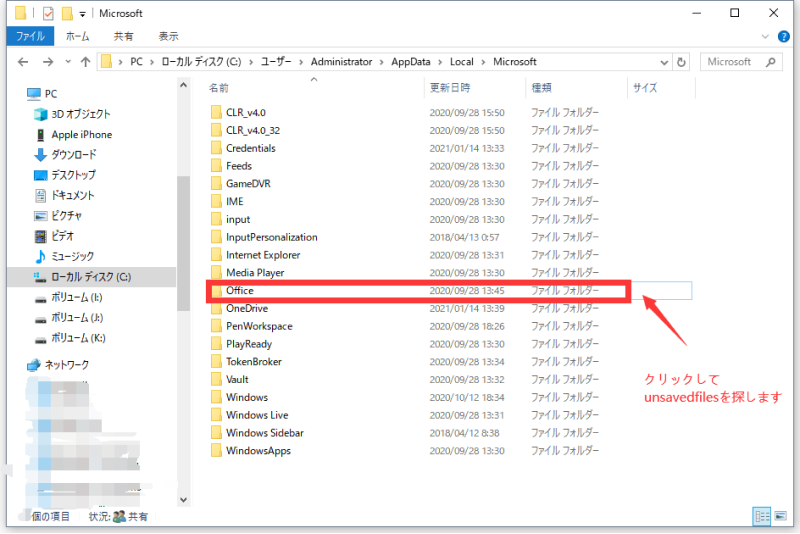Click the Forward navigation arrow
The height and width of the screenshot is (534, 800).
click(47, 62)
